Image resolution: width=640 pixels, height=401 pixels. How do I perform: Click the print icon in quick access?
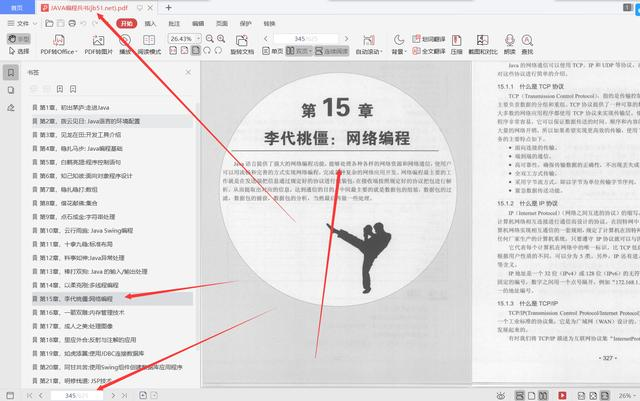point(72,23)
